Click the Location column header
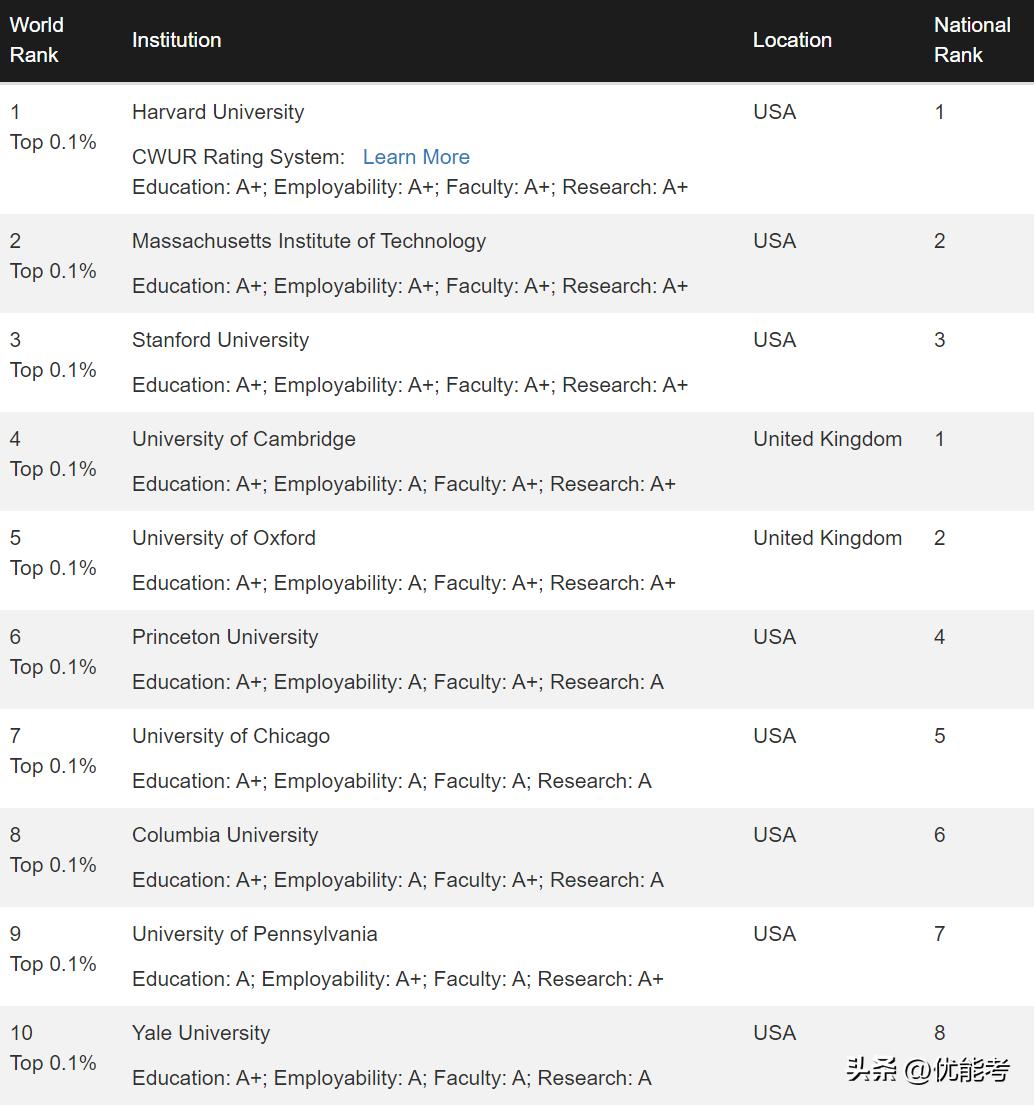 (x=792, y=40)
